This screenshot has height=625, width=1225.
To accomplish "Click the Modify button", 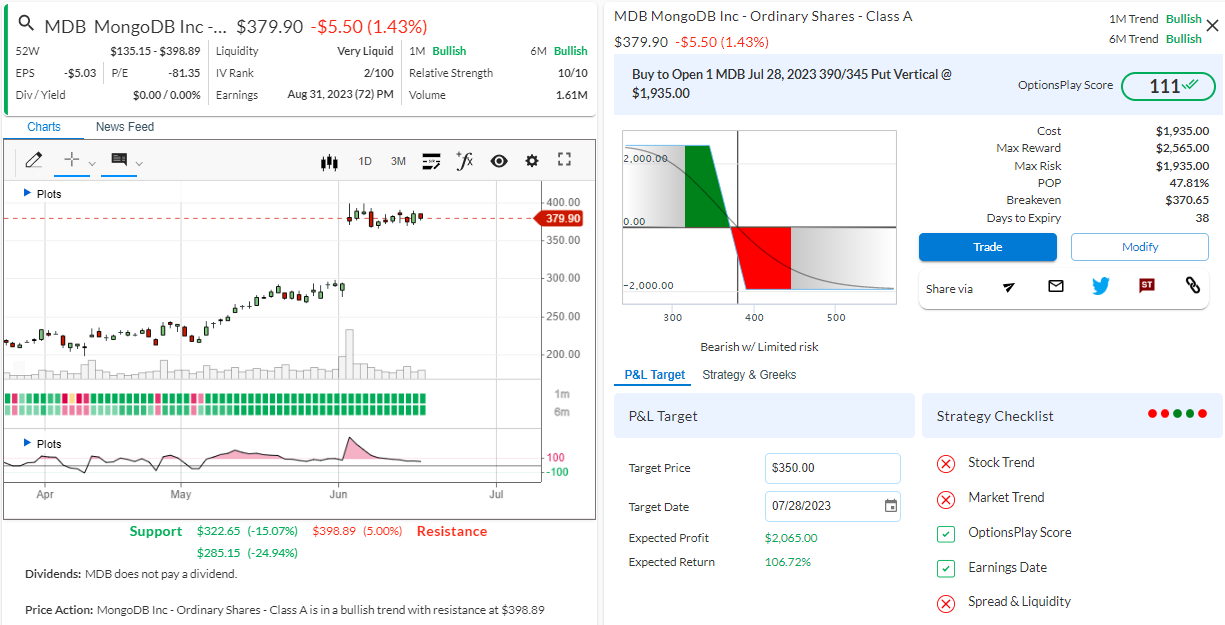I will coord(1140,247).
